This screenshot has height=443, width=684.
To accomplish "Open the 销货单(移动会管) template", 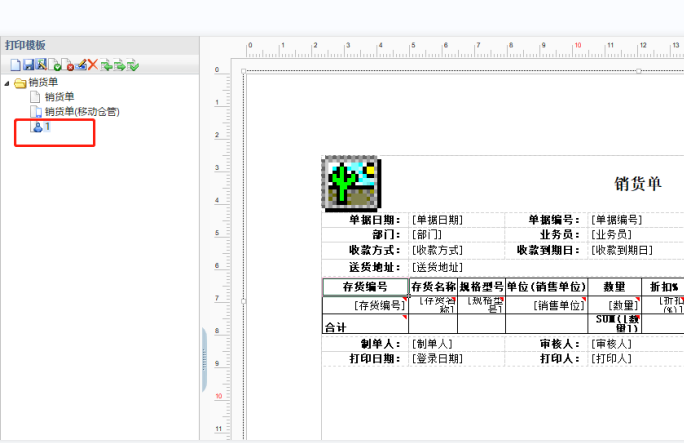I will pos(81,112).
